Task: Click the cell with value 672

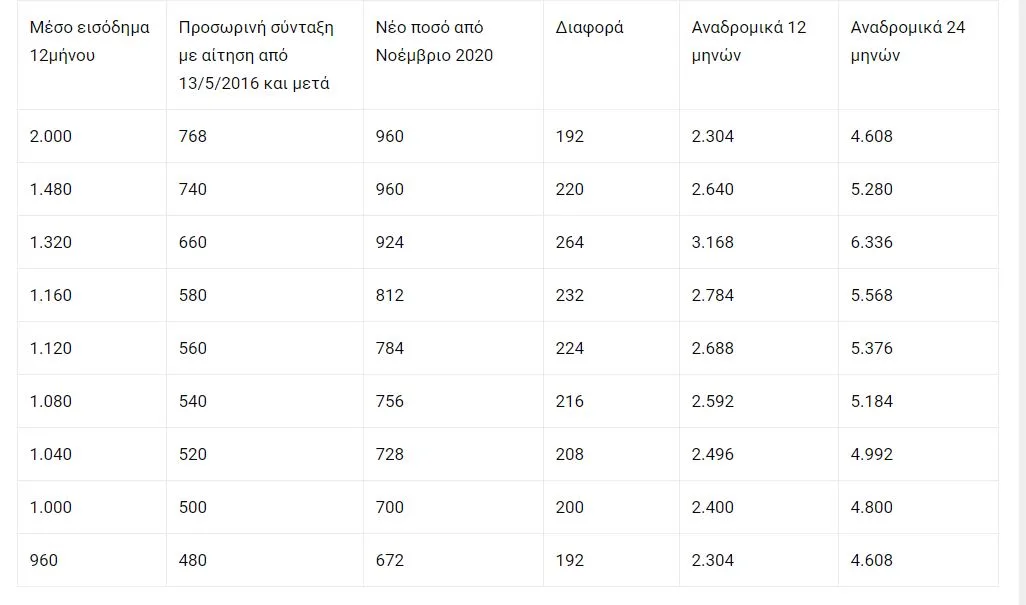Action: 390,560
